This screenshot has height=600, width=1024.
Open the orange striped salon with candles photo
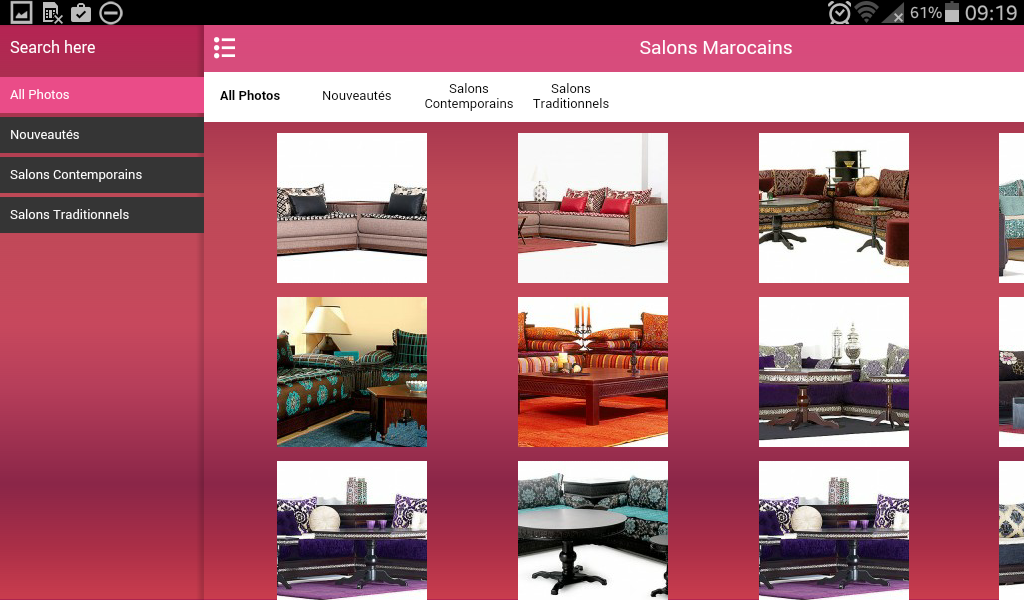[593, 371]
